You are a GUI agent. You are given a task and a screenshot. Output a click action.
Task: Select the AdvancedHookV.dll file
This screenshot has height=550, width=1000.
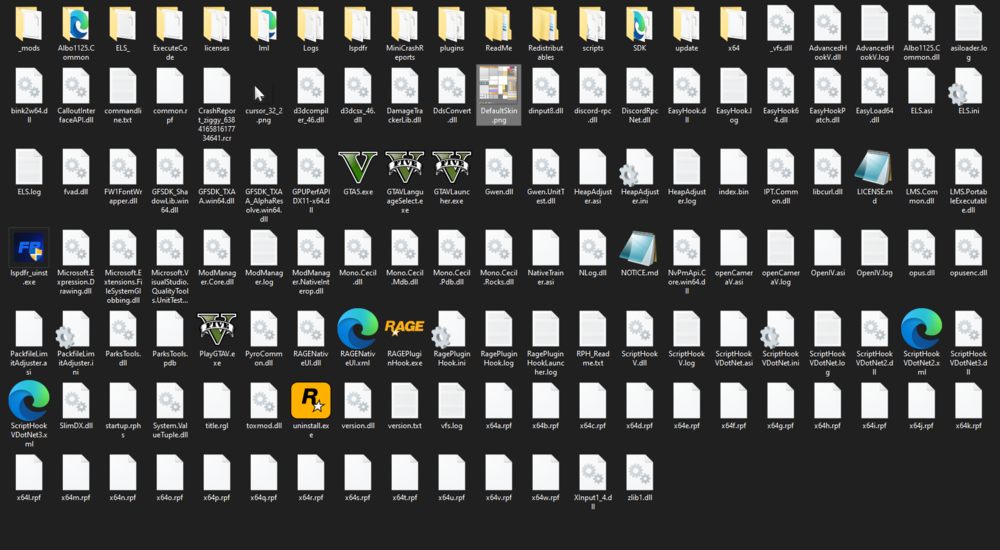pyautogui.click(x=827, y=24)
